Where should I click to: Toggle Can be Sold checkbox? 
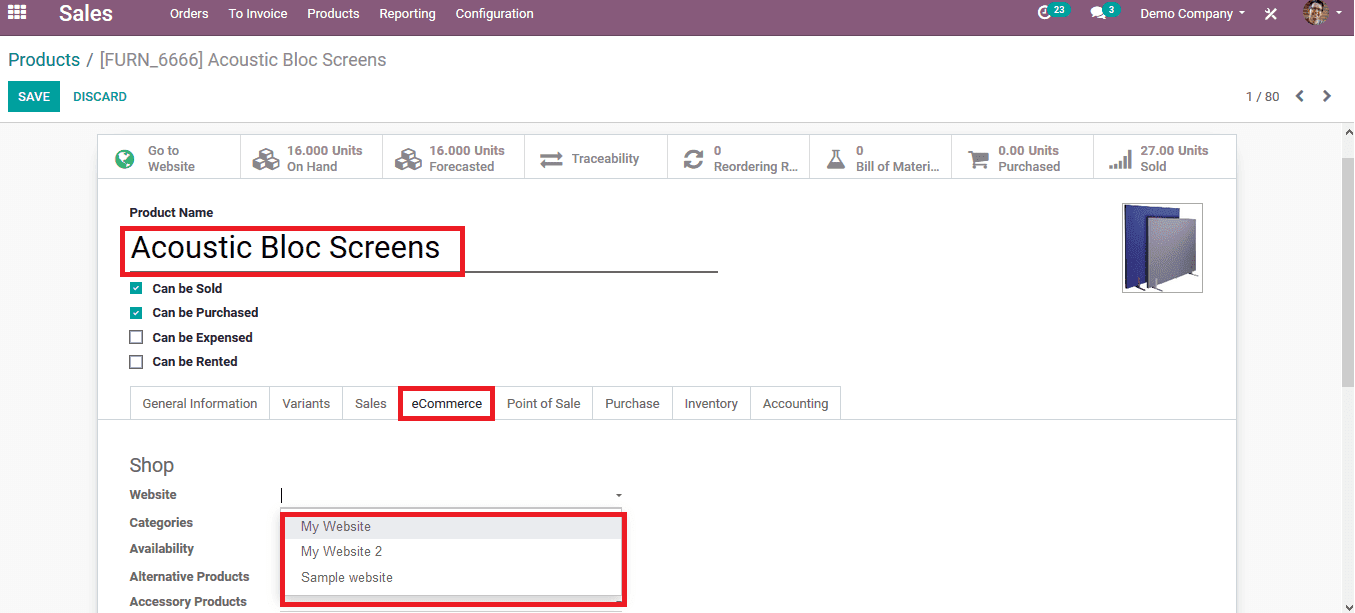click(136, 288)
